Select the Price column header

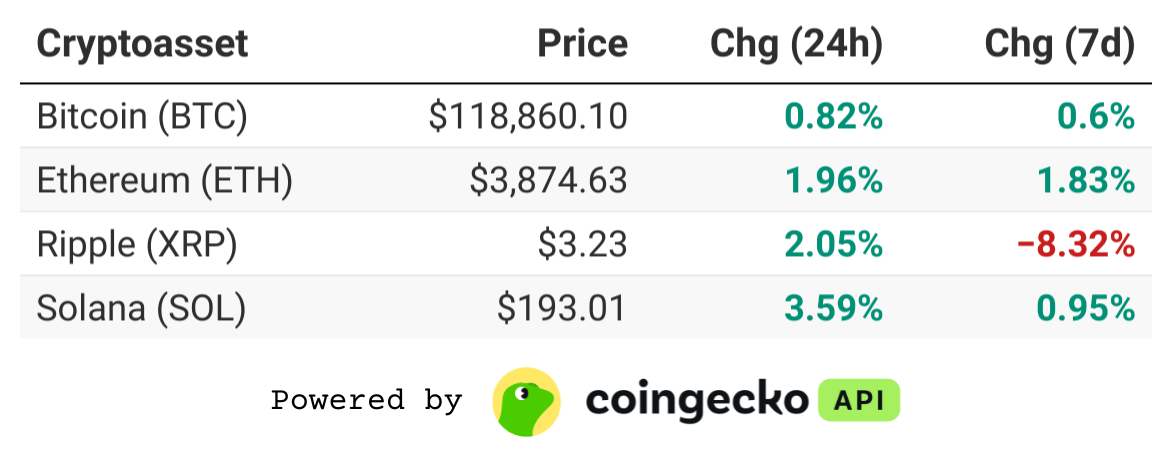pyautogui.click(x=583, y=43)
